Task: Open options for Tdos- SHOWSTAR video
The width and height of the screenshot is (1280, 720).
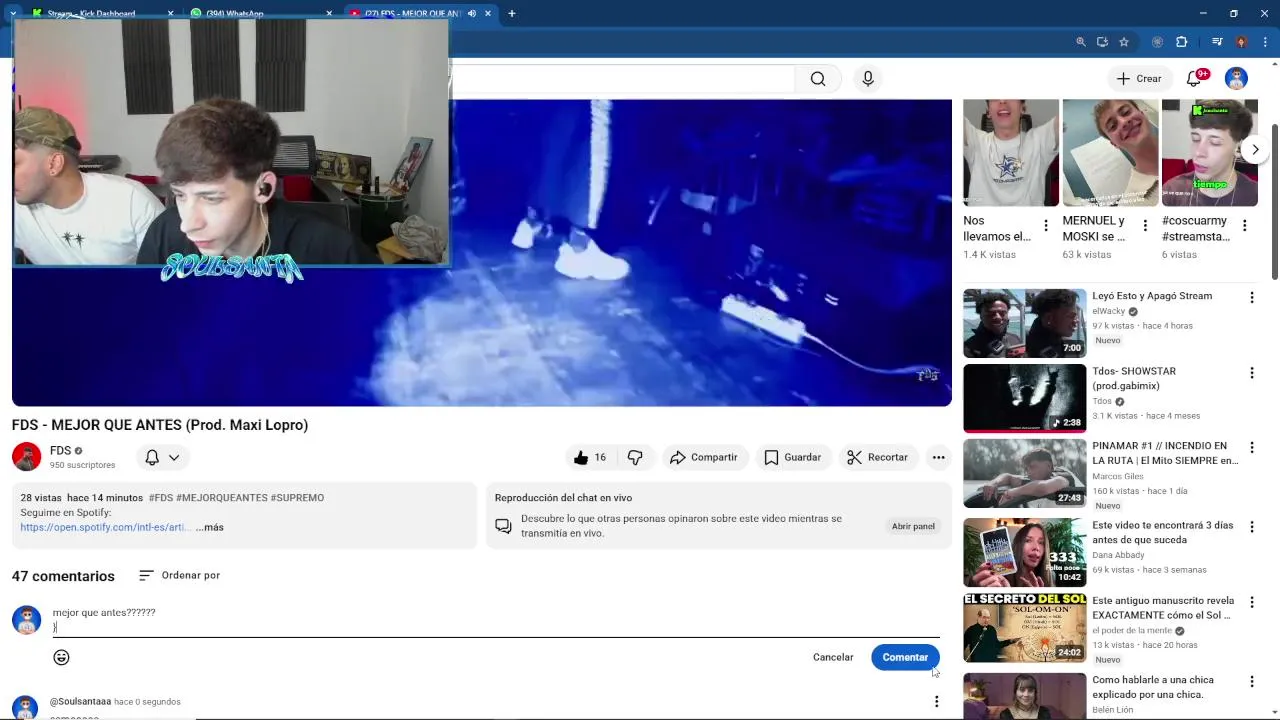Action: 1251,373
